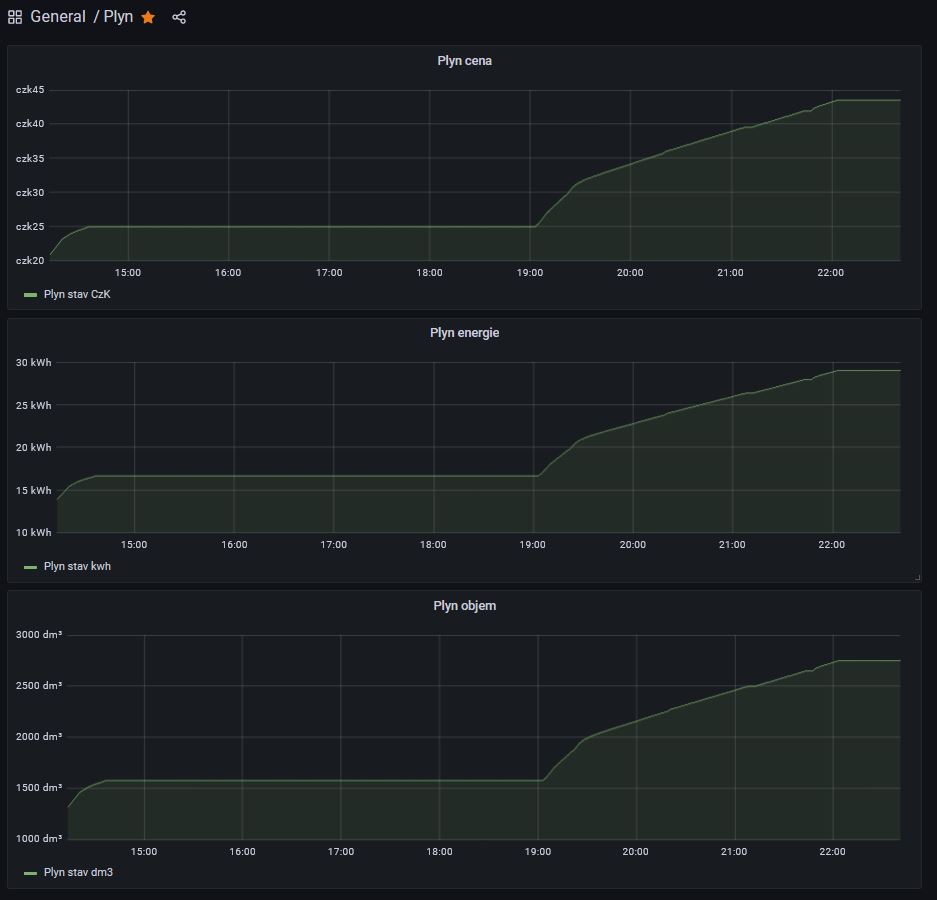Expand the Plyn energie panel title menu

[464, 333]
